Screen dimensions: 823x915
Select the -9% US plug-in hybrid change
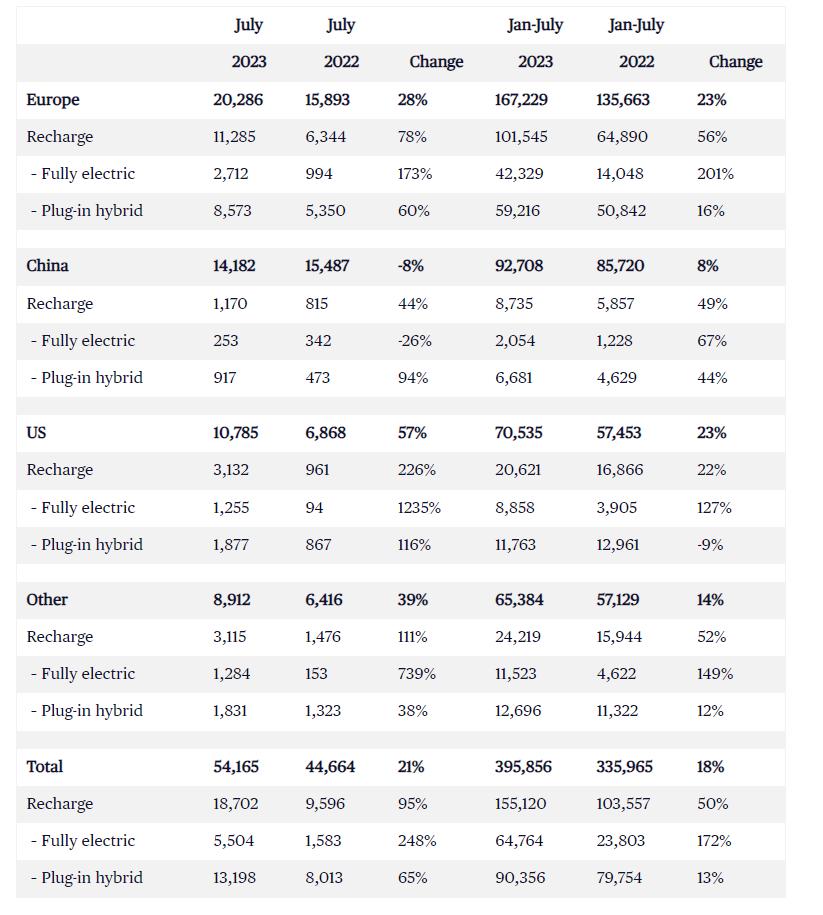(x=709, y=545)
